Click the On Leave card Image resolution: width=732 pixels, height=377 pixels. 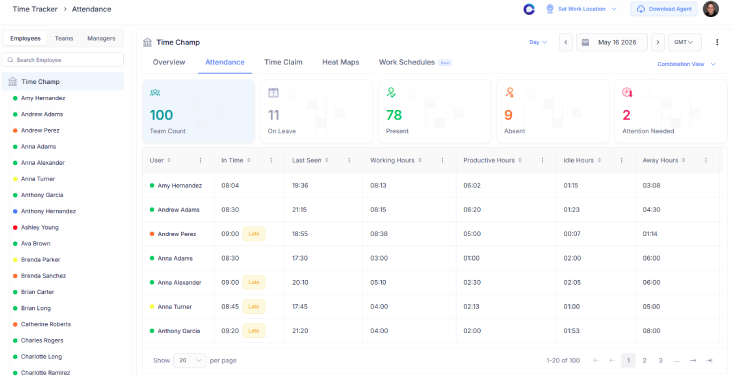click(317, 111)
